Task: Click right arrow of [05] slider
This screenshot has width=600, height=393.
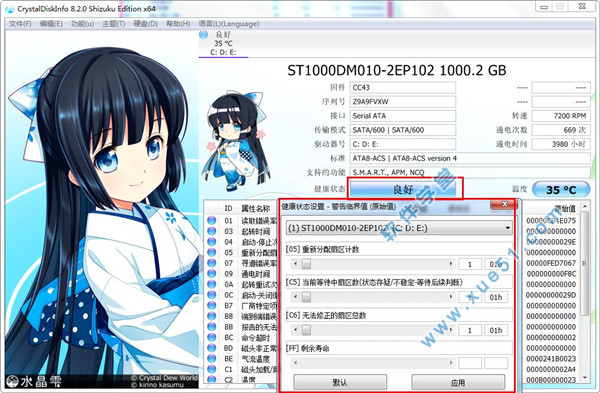Action: point(451,264)
